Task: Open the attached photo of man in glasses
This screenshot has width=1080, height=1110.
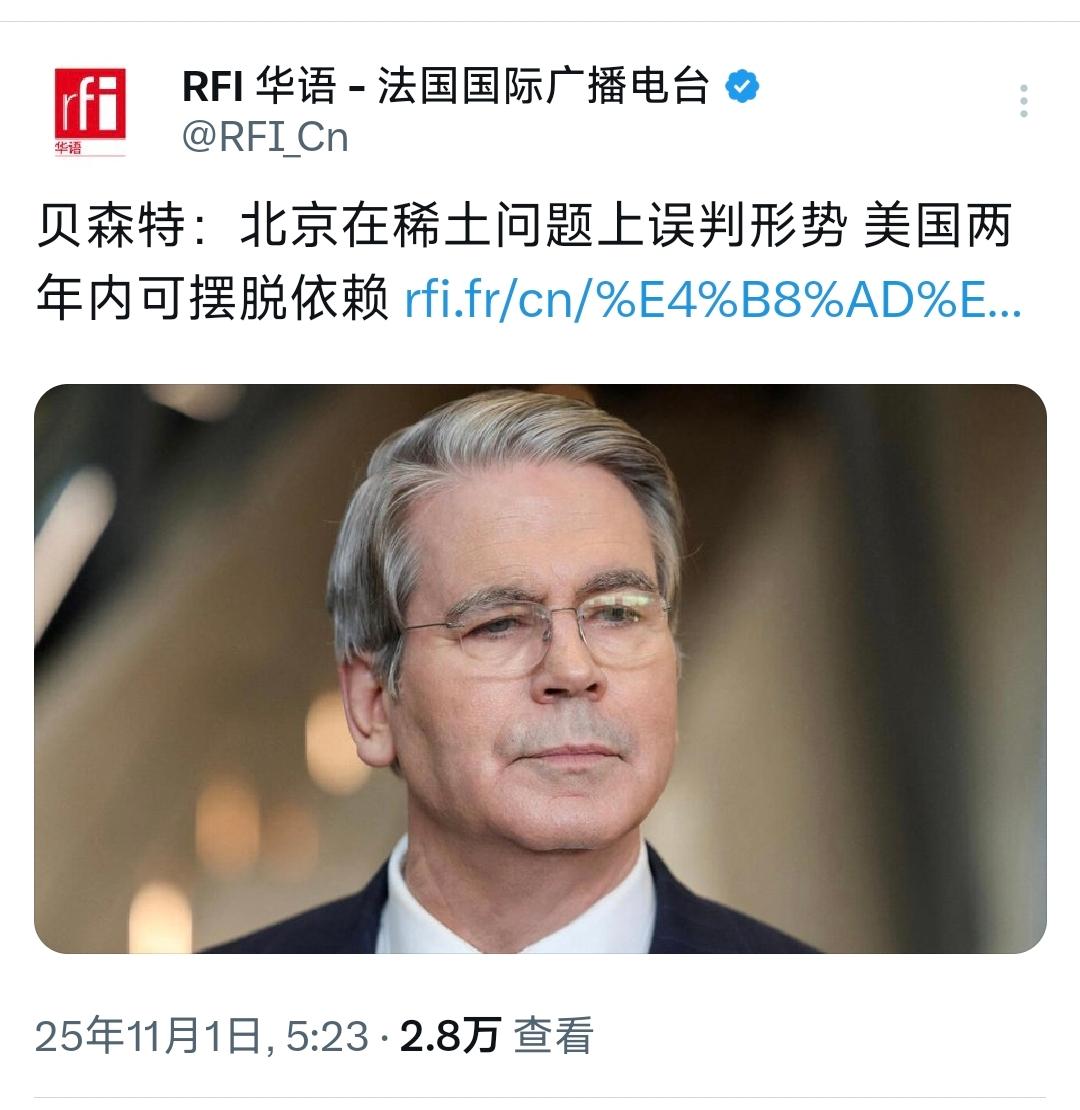Action: 540,668
